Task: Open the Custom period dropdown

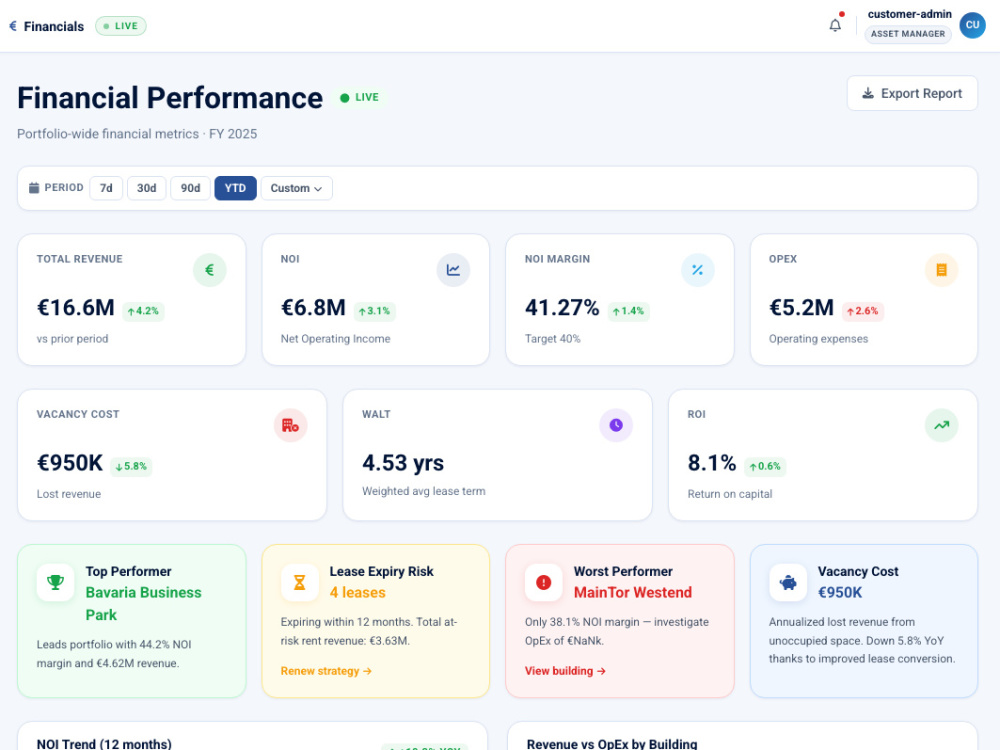Action: 297,188
